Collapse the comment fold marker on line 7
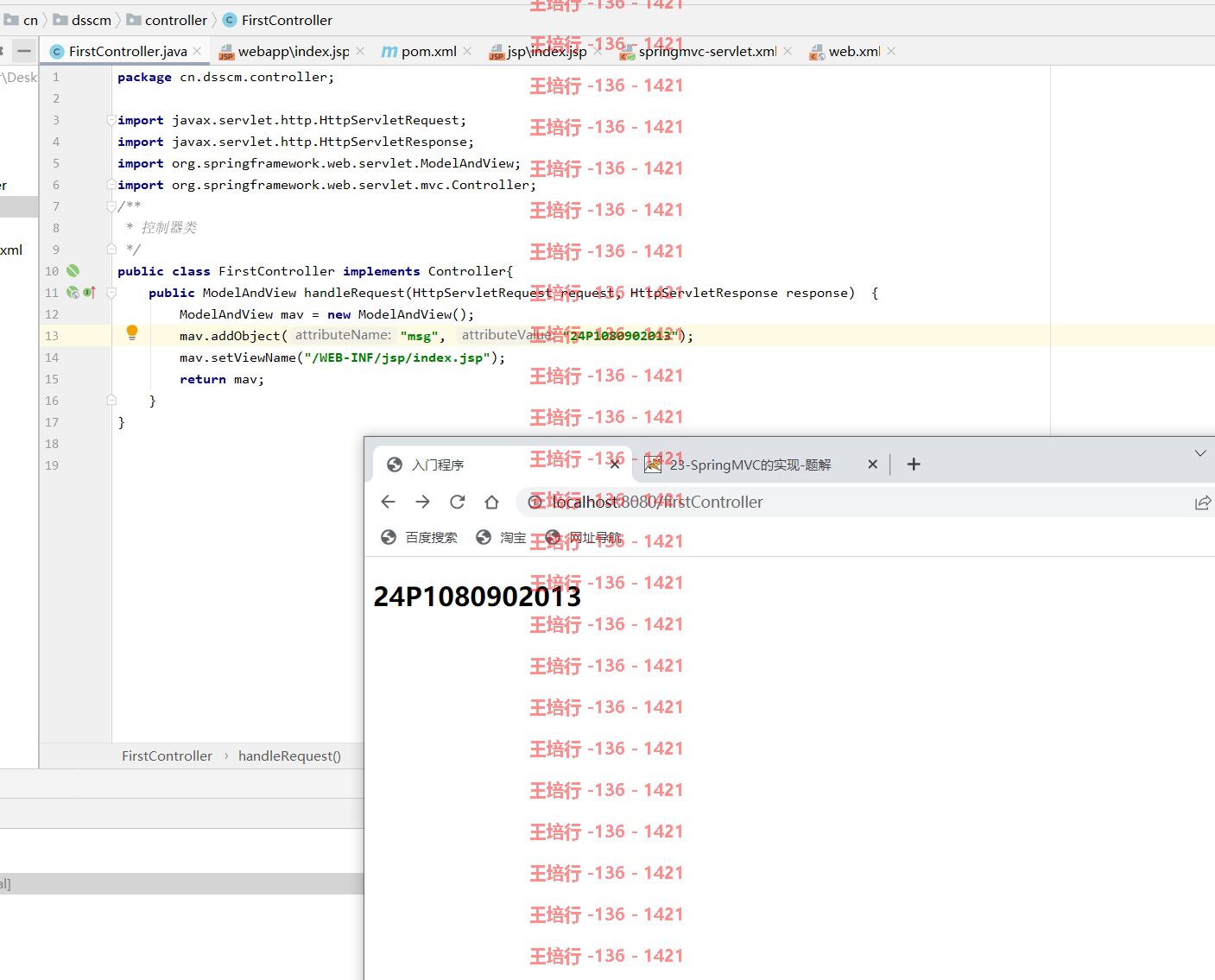1215x980 pixels. 111,206
